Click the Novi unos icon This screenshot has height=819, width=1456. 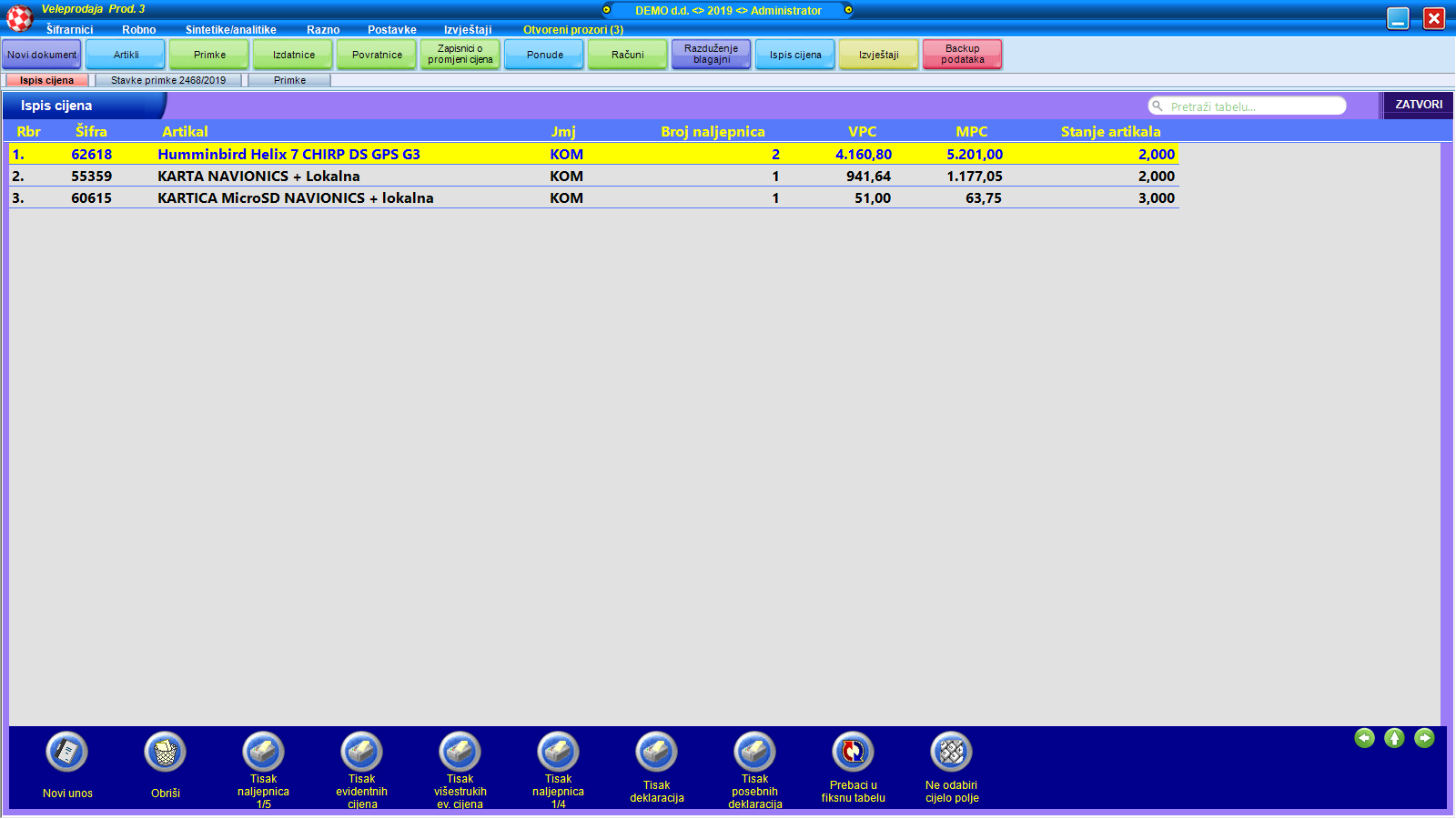(x=66, y=753)
